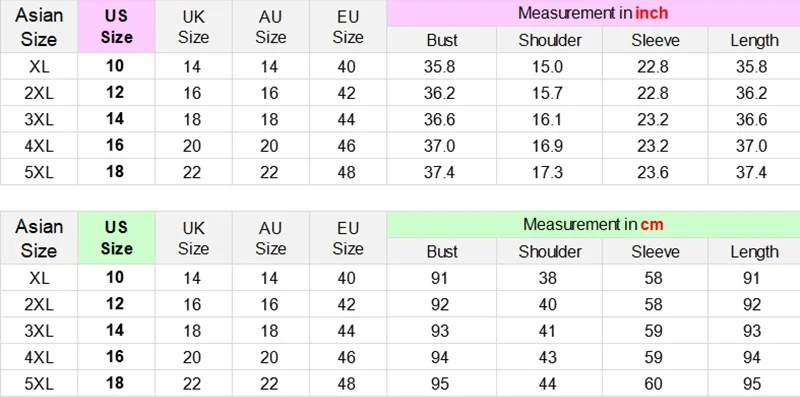Select bust value 36.6 for 3XL
Screen dimensions: 800x397
tap(439, 119)
